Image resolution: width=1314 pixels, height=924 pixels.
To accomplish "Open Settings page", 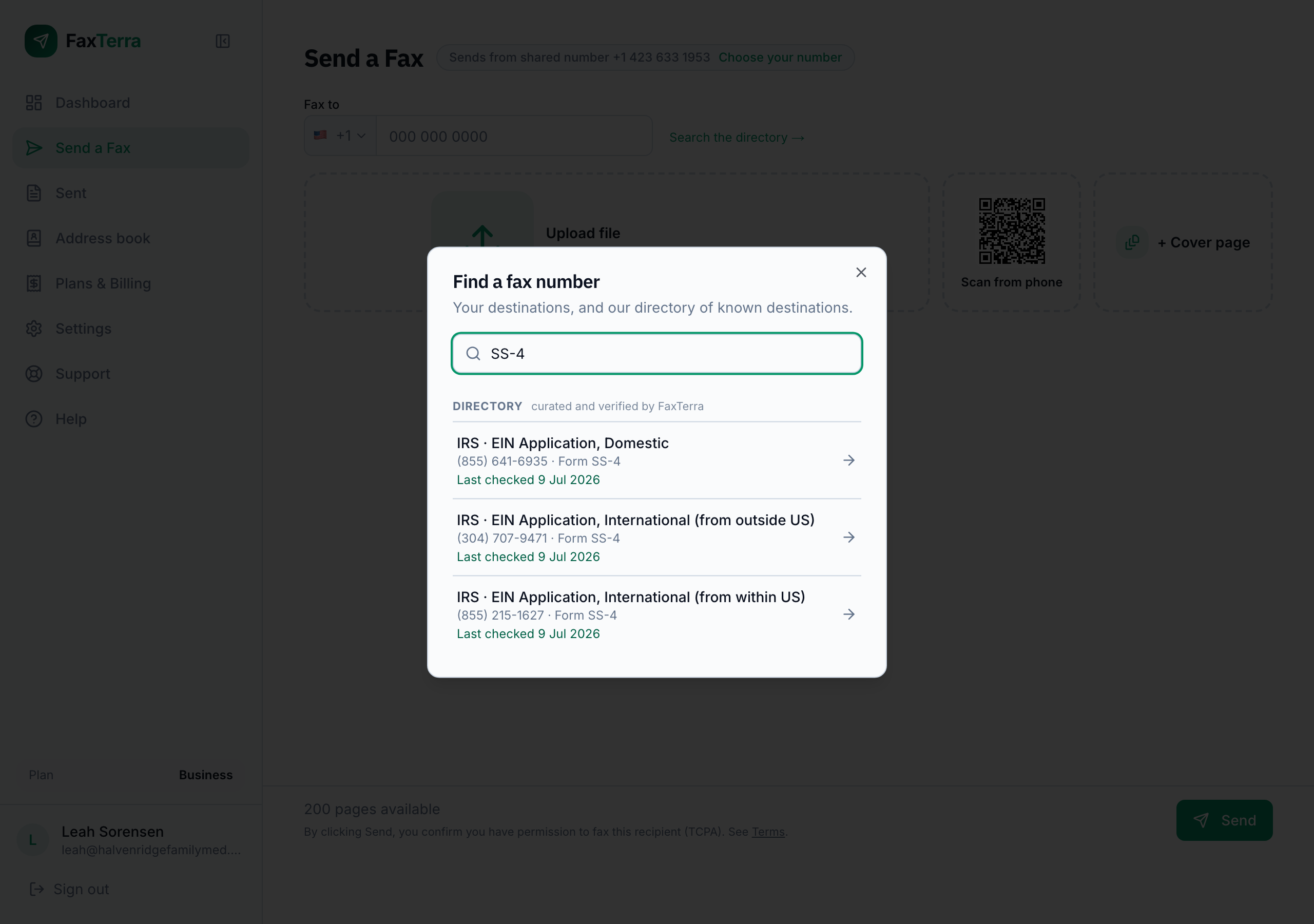I will [x=130, y=329].
